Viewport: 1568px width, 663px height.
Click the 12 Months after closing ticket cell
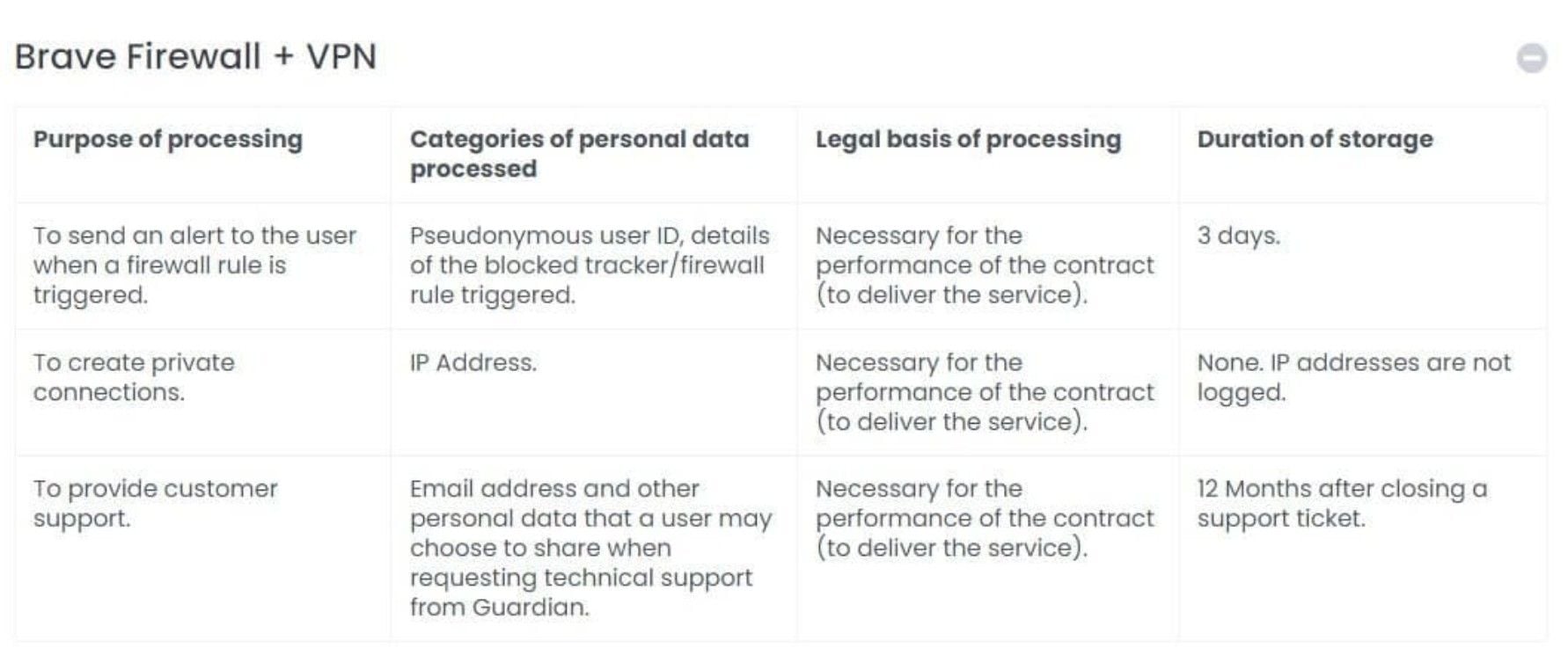[x=1341, y=503]
